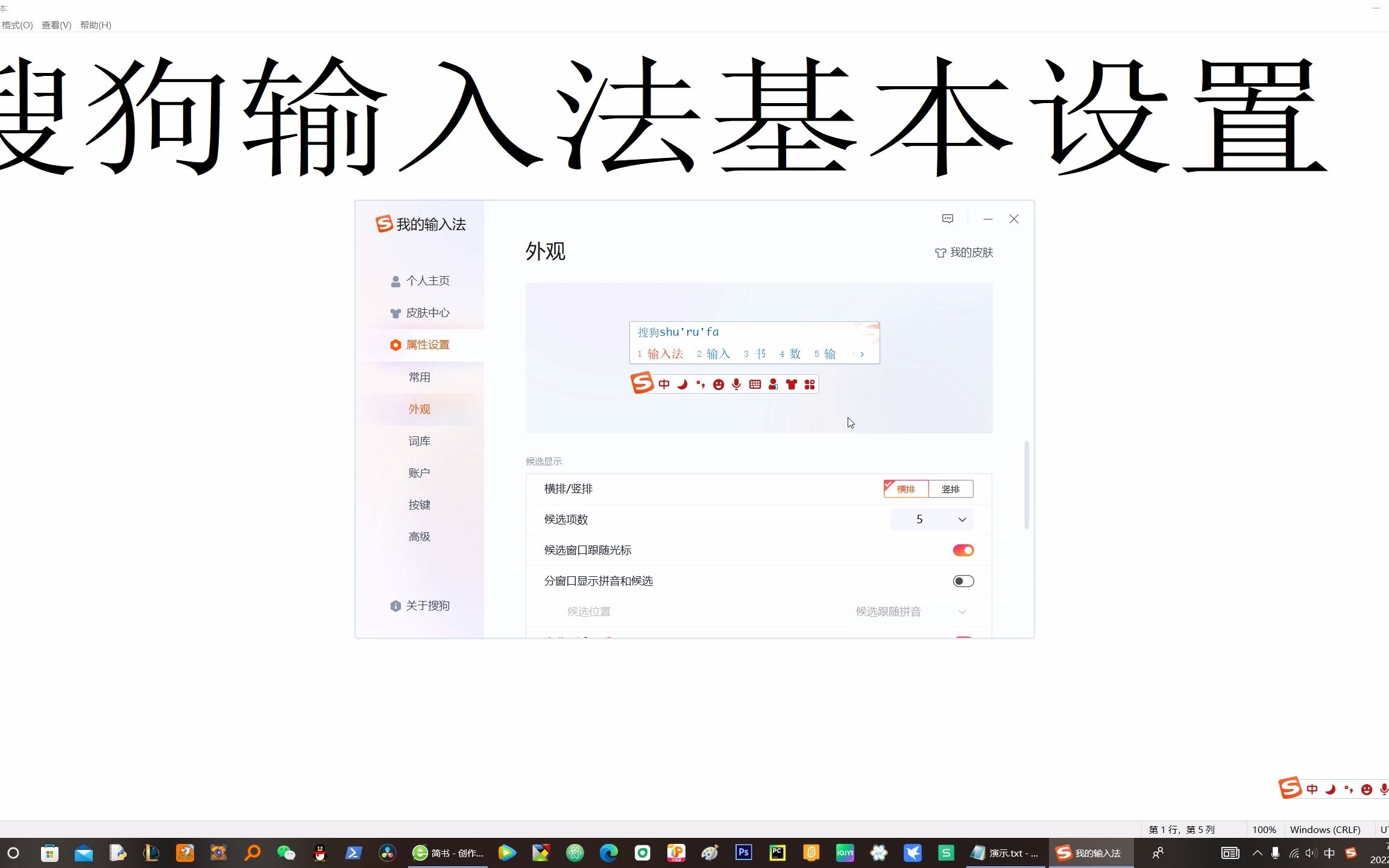Open 查看(V) menu in Notepad
Viewport: 1389px width, 868px height.
tap(56, 25)
